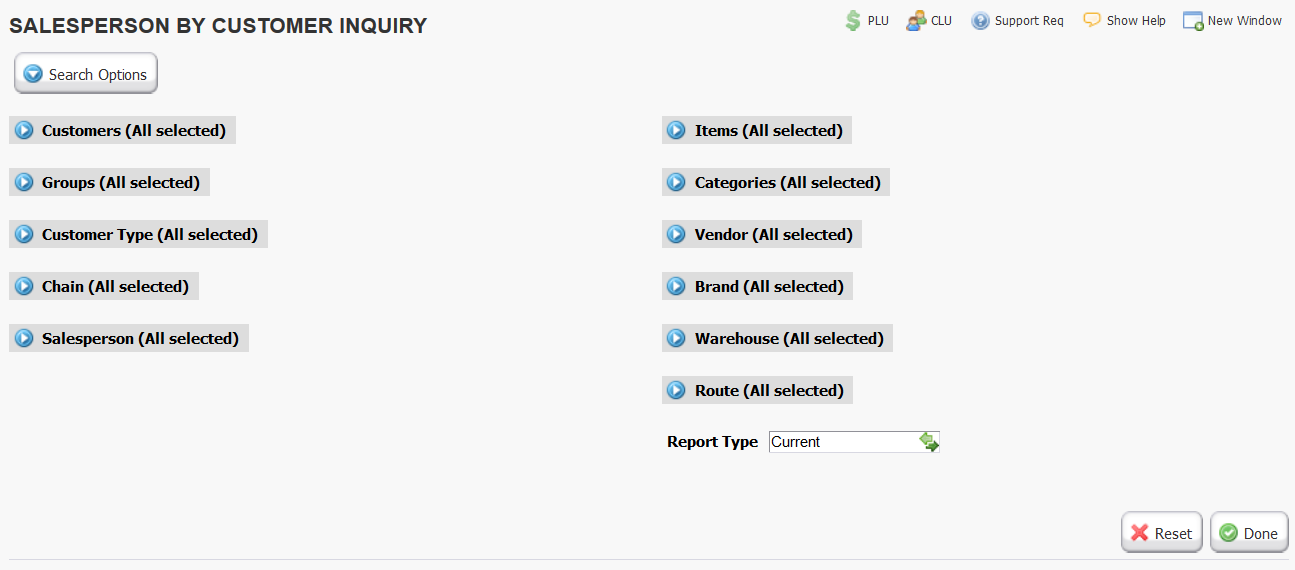Open the PLU dollar sign lookup

[852, 20]
